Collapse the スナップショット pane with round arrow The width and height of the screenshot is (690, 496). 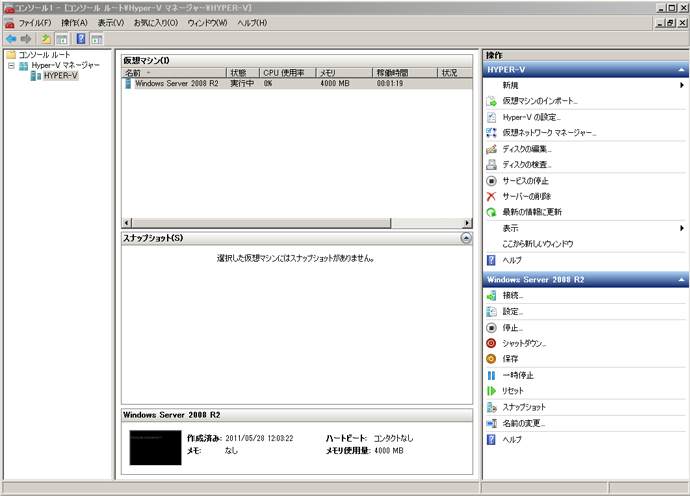[x=466, y=238]
